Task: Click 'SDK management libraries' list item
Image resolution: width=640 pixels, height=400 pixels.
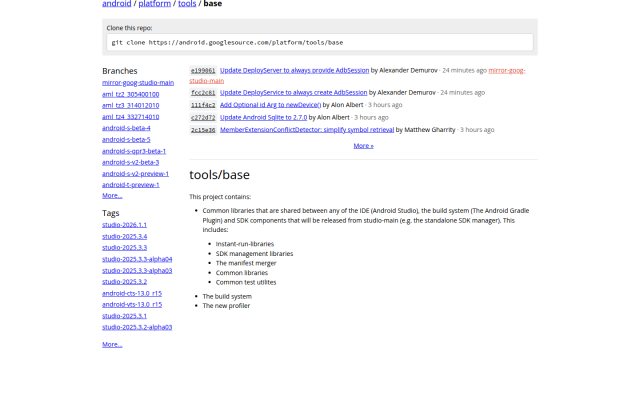Action: pos(254,254)
